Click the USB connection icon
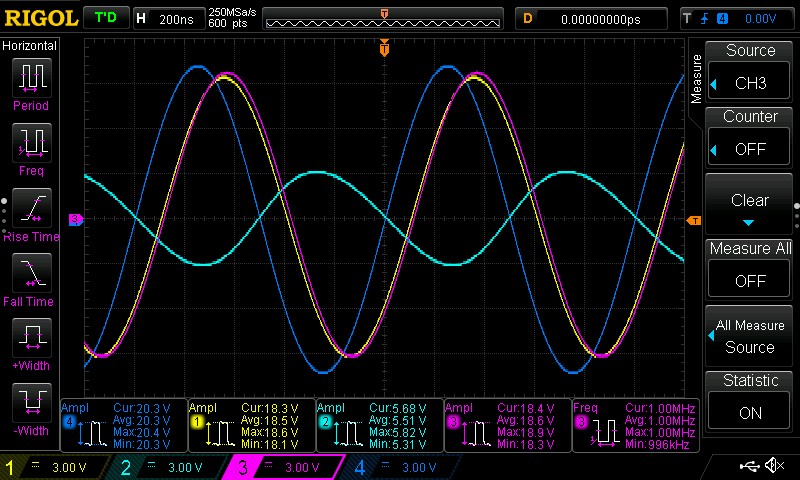Viewport: 800px width, 480px height. pyautogui.click(x=748, y=466)
